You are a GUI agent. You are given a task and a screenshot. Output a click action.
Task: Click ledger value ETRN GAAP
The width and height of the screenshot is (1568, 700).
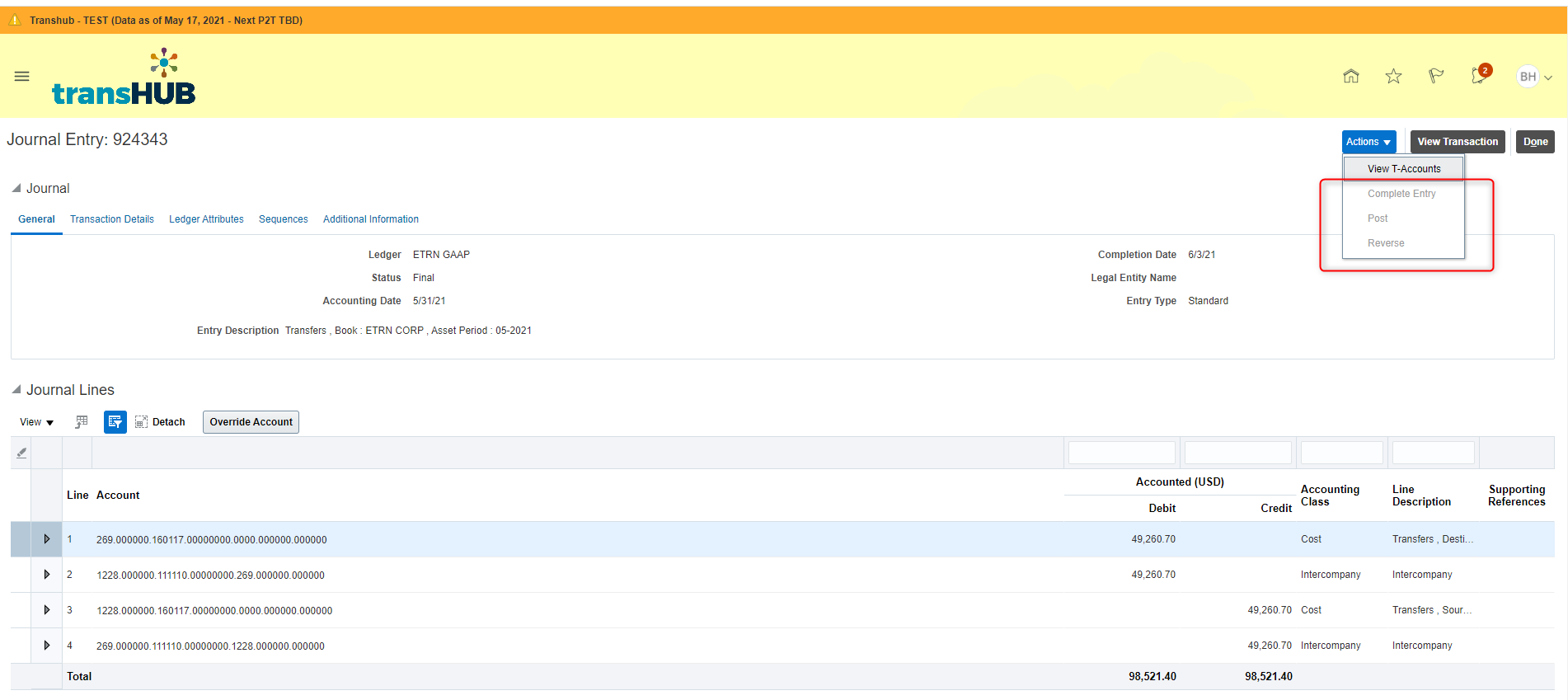(x=442, y=255)
